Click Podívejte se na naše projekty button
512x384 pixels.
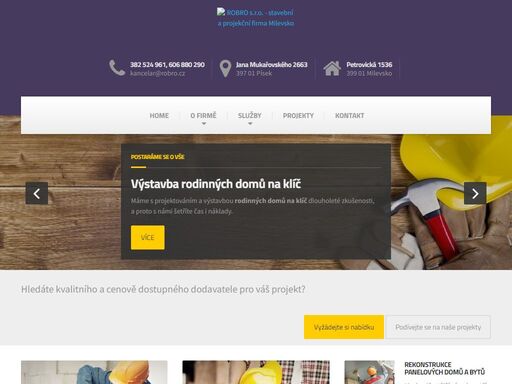click(x=438, y=327)
